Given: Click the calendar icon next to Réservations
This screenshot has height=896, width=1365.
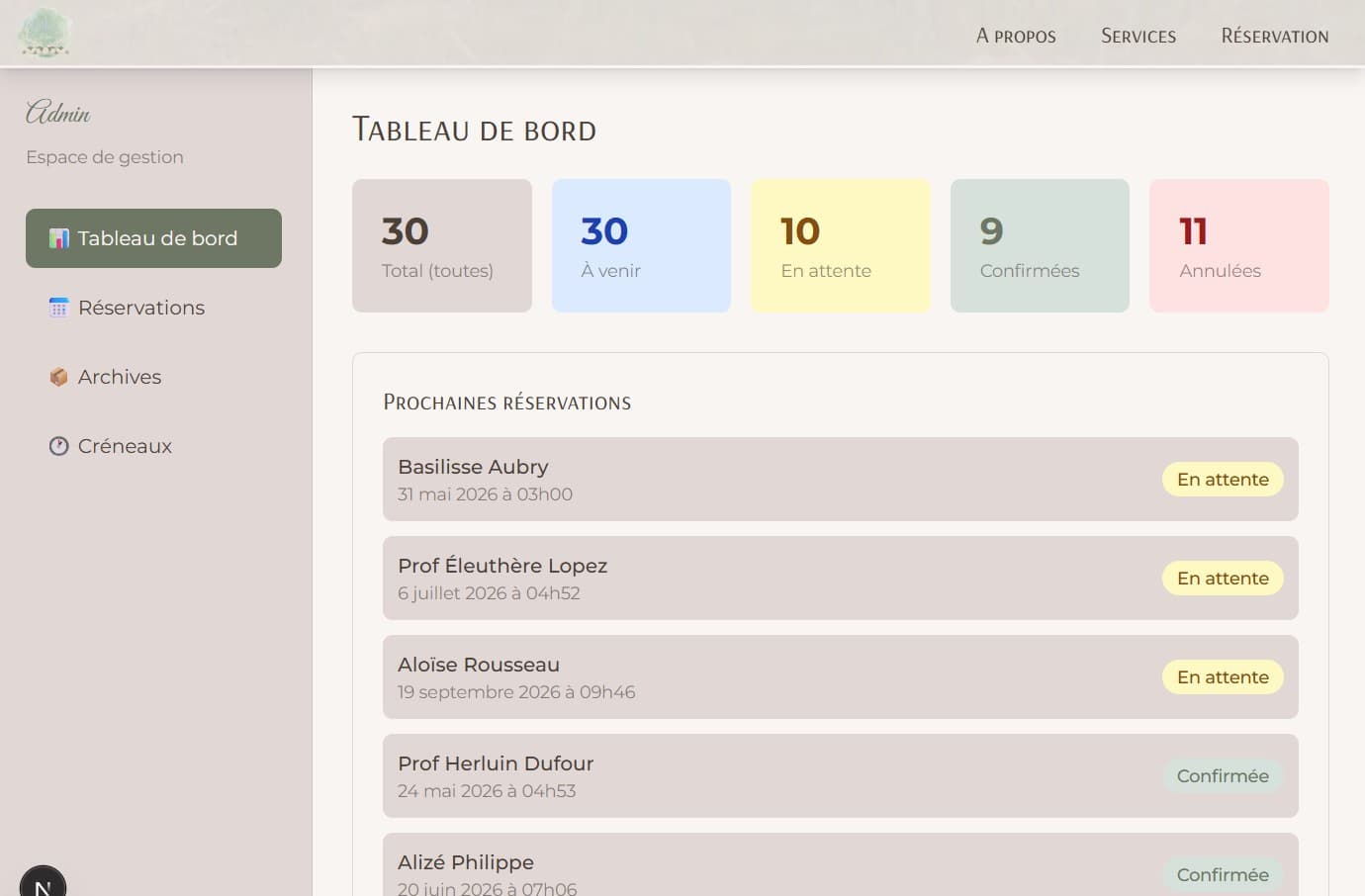Looking at the screenshot, I should [58, 308].
